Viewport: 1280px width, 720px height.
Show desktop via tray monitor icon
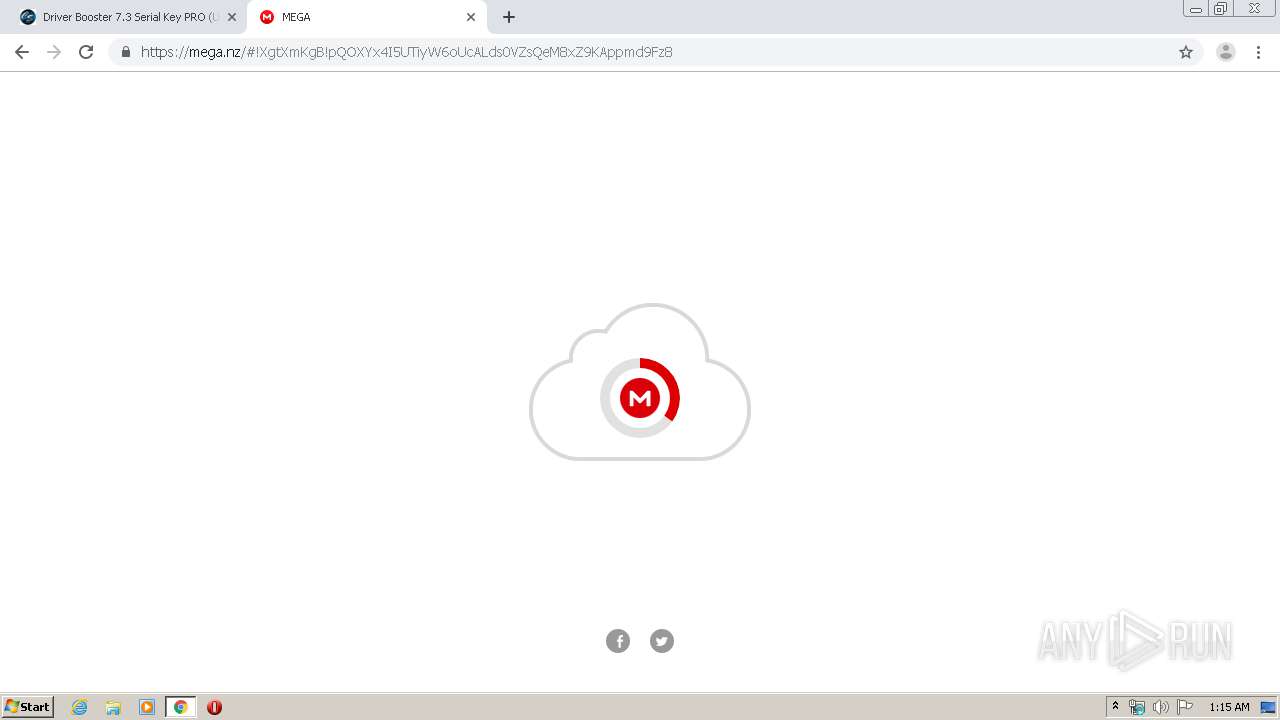tap(1268, 707)
